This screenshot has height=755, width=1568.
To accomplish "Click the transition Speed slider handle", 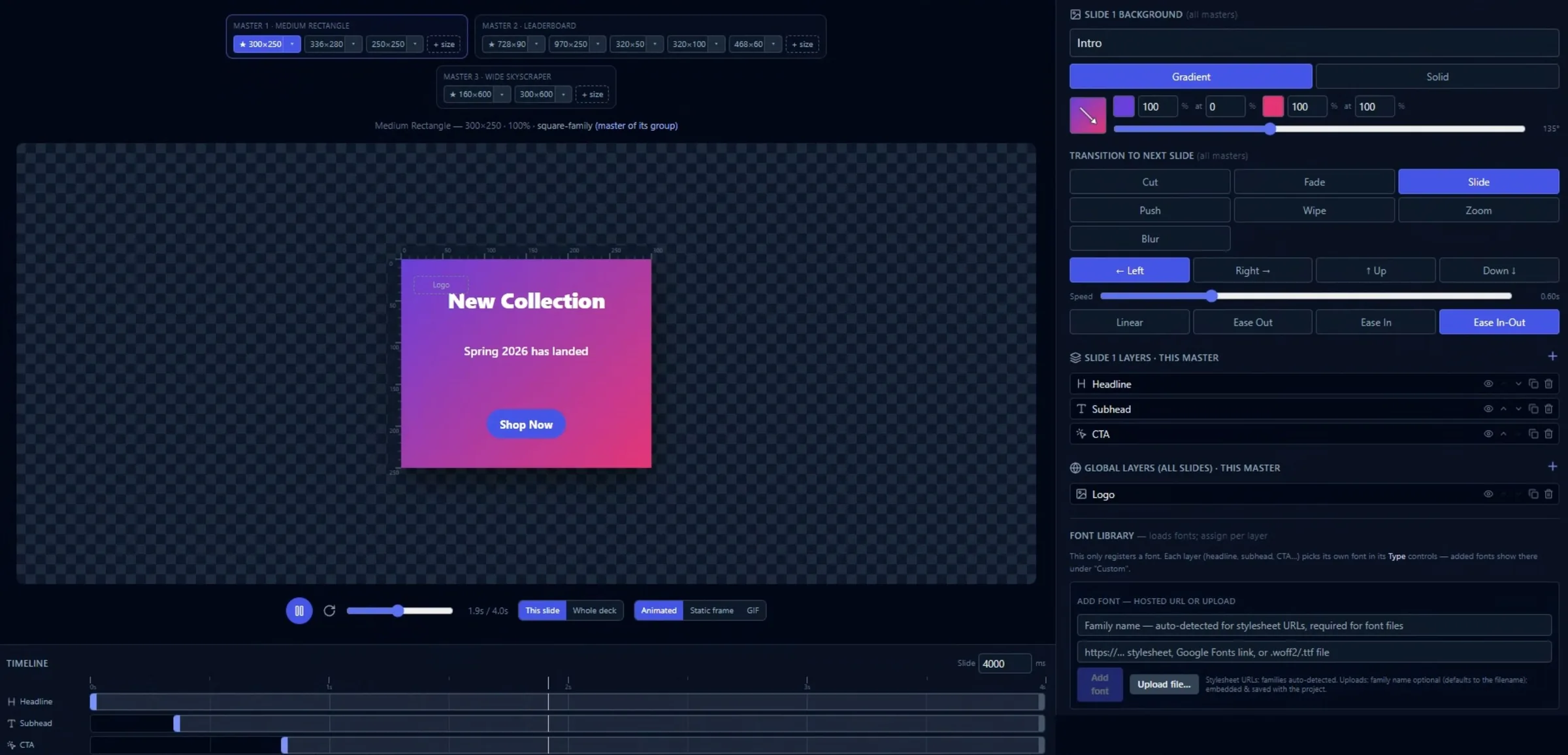I will pos(1211,296).
